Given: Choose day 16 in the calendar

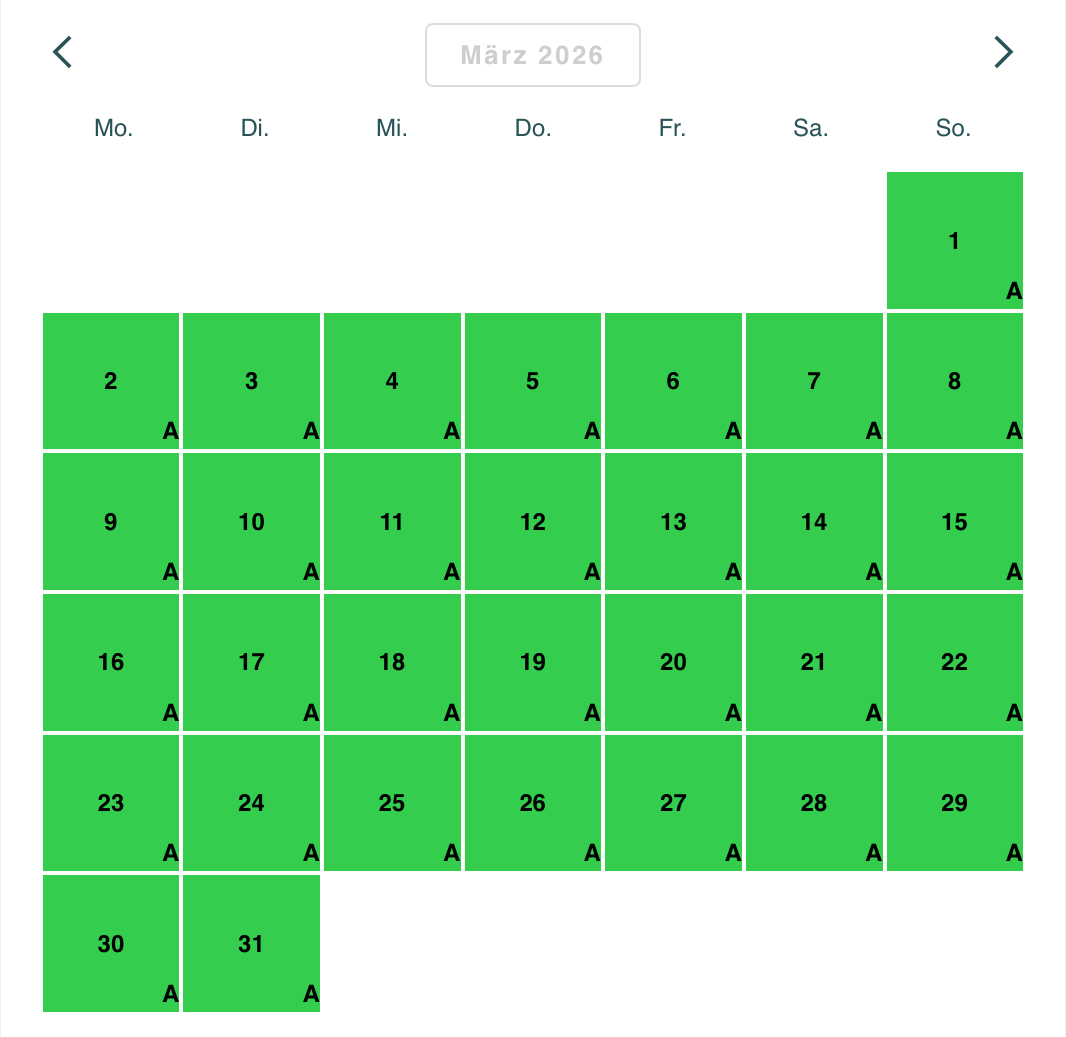Looking at the screenshot, I should tap(111, 662).
